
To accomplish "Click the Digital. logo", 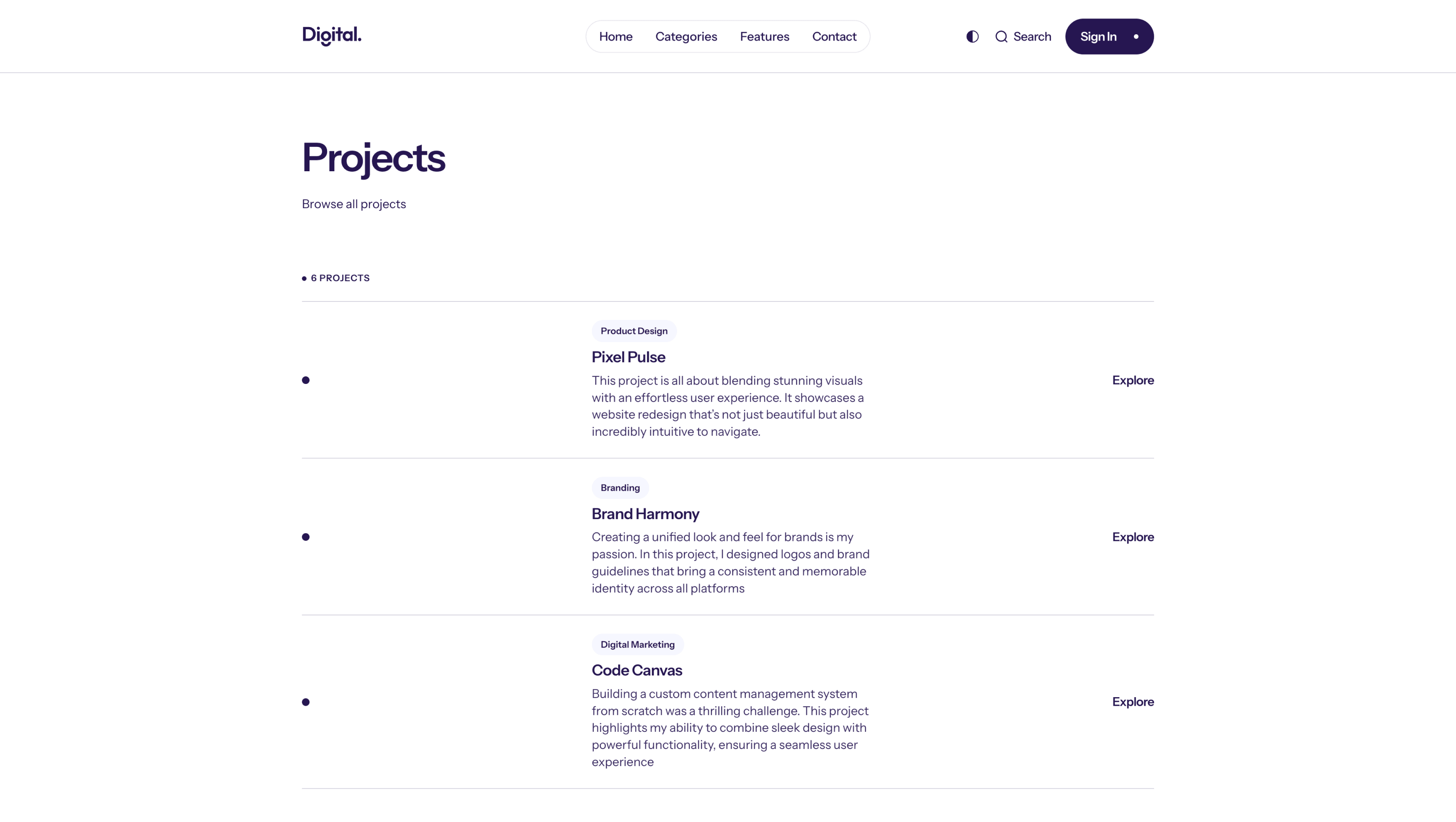I will pos(332,36).
